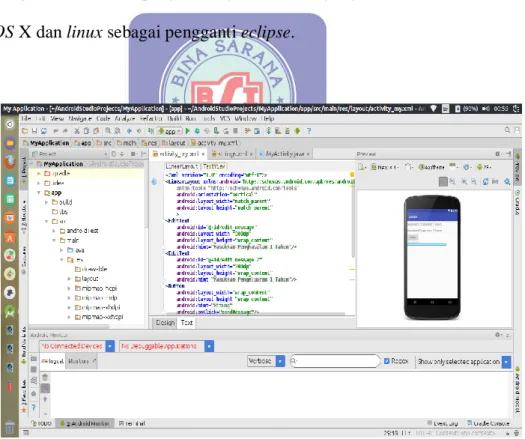Screen dimensions: 525x439
Task: Click the Paste clipboard icon
Action: tap(96, 131)
